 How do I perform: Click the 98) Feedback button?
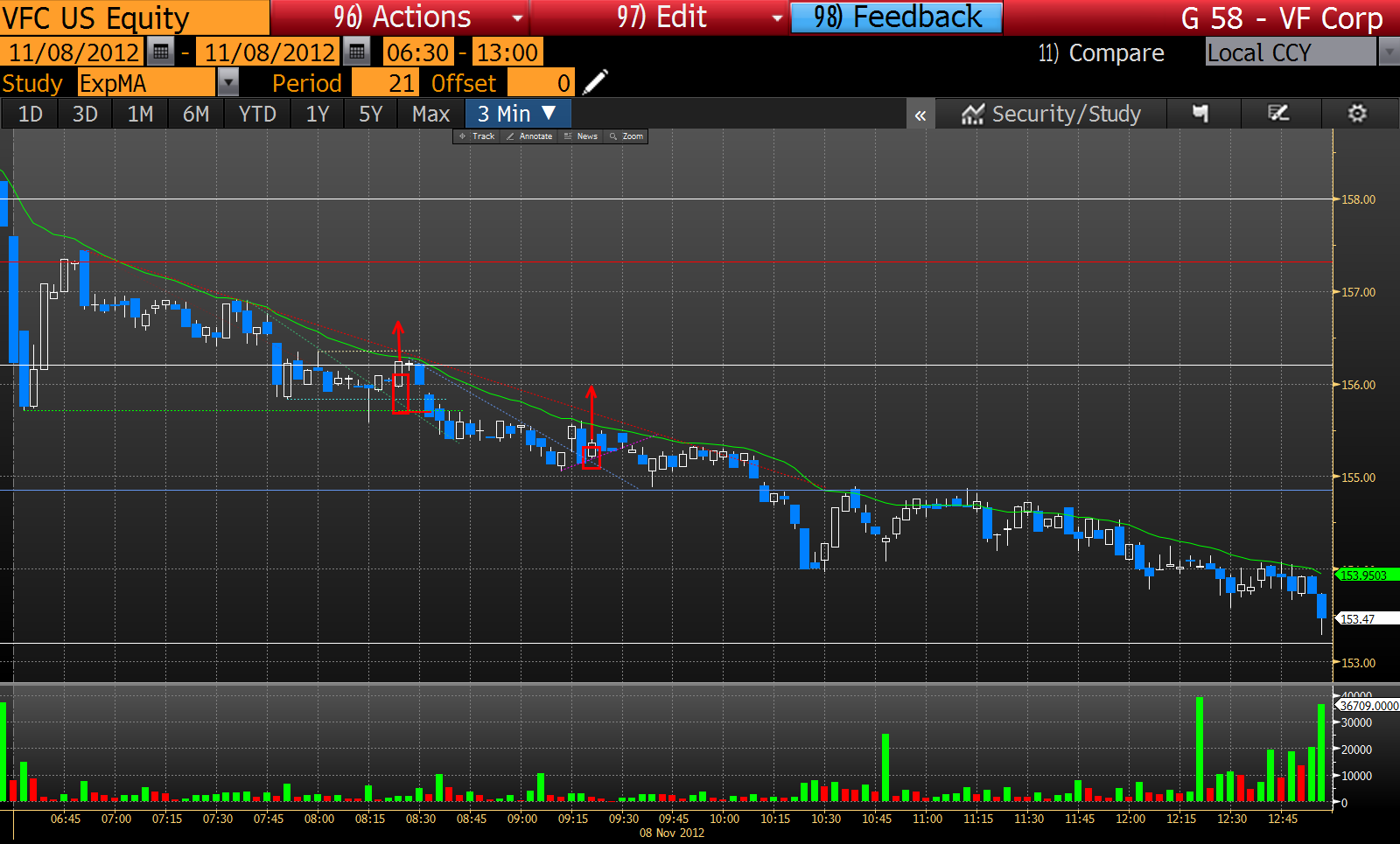pyautogui.click(x=897, y=17)
